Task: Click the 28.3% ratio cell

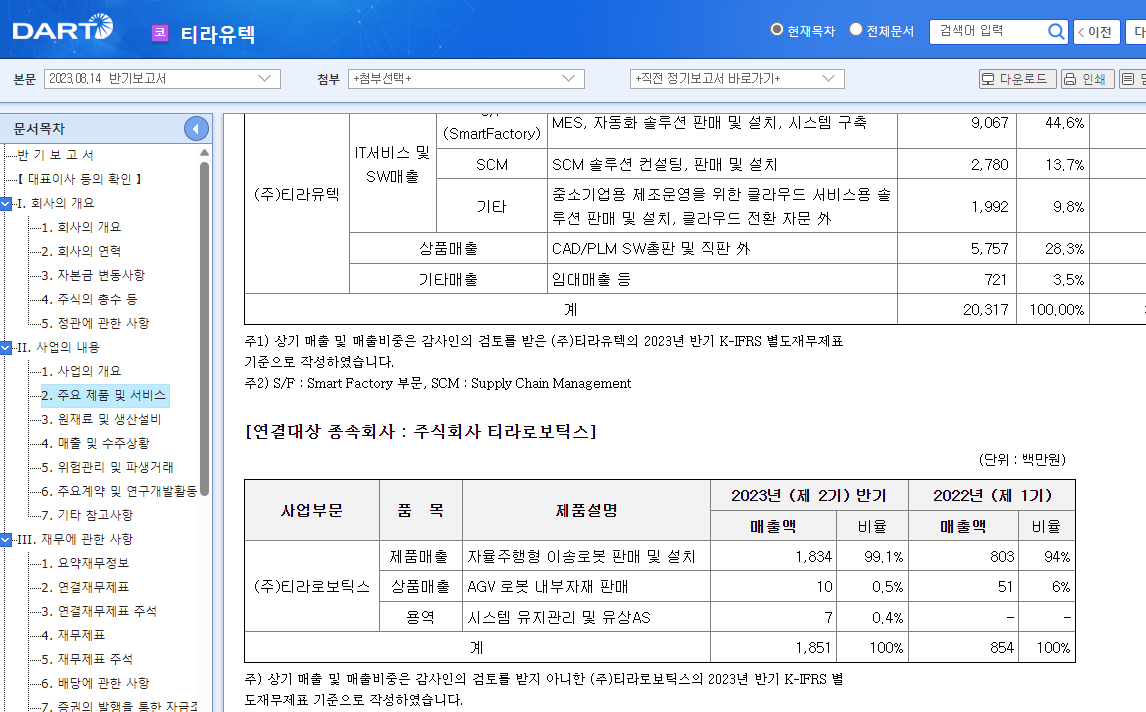Action: point(1052,249)
